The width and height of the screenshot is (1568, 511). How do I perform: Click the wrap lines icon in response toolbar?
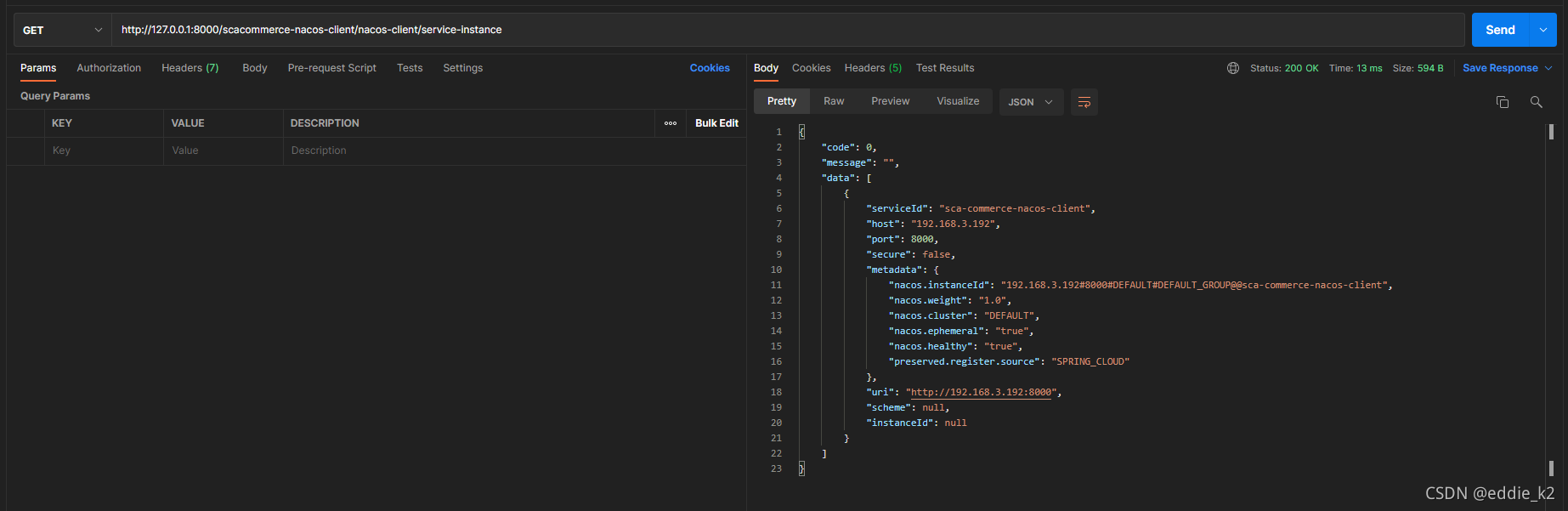coord(1084,102)
